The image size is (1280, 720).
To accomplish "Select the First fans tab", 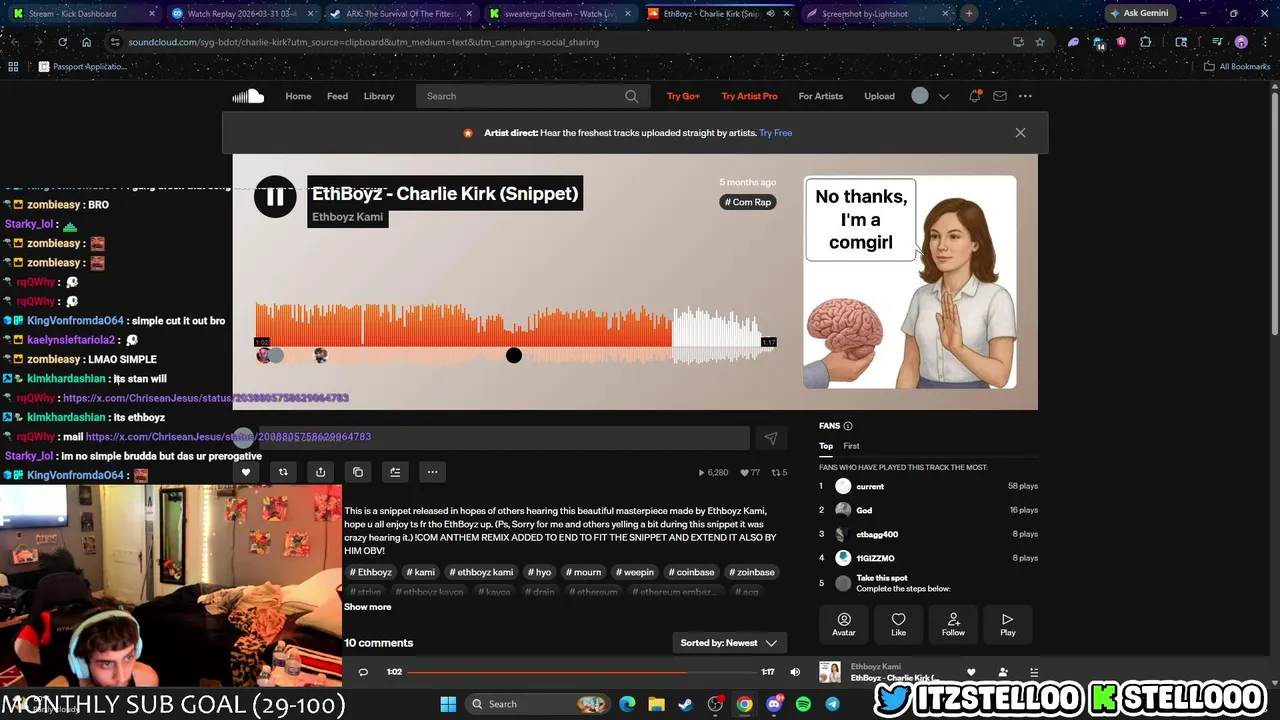I will pyautogui.click(x=851, y=446).
